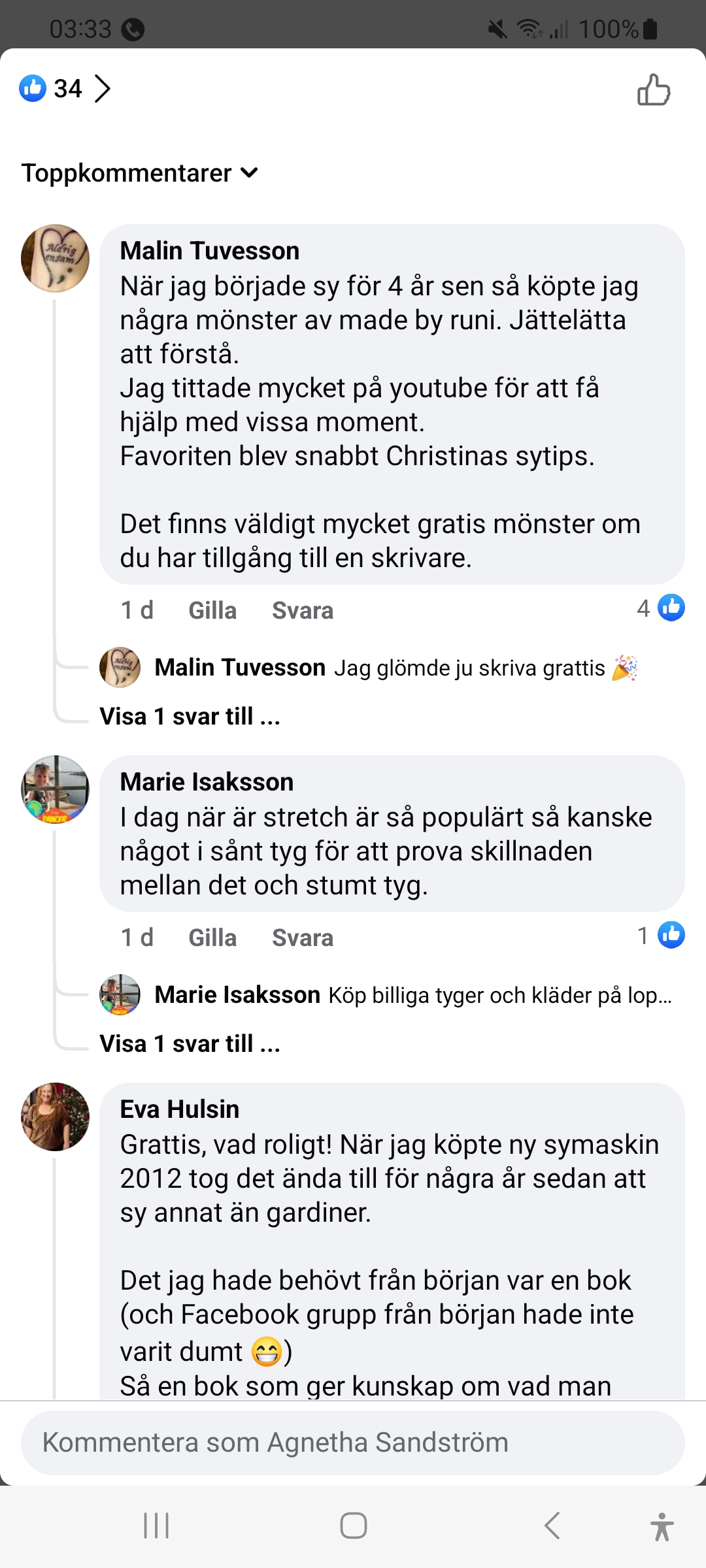Open Android recent apps button
The width and height of the screenshot is (706, 1568).
[156, 1526]
